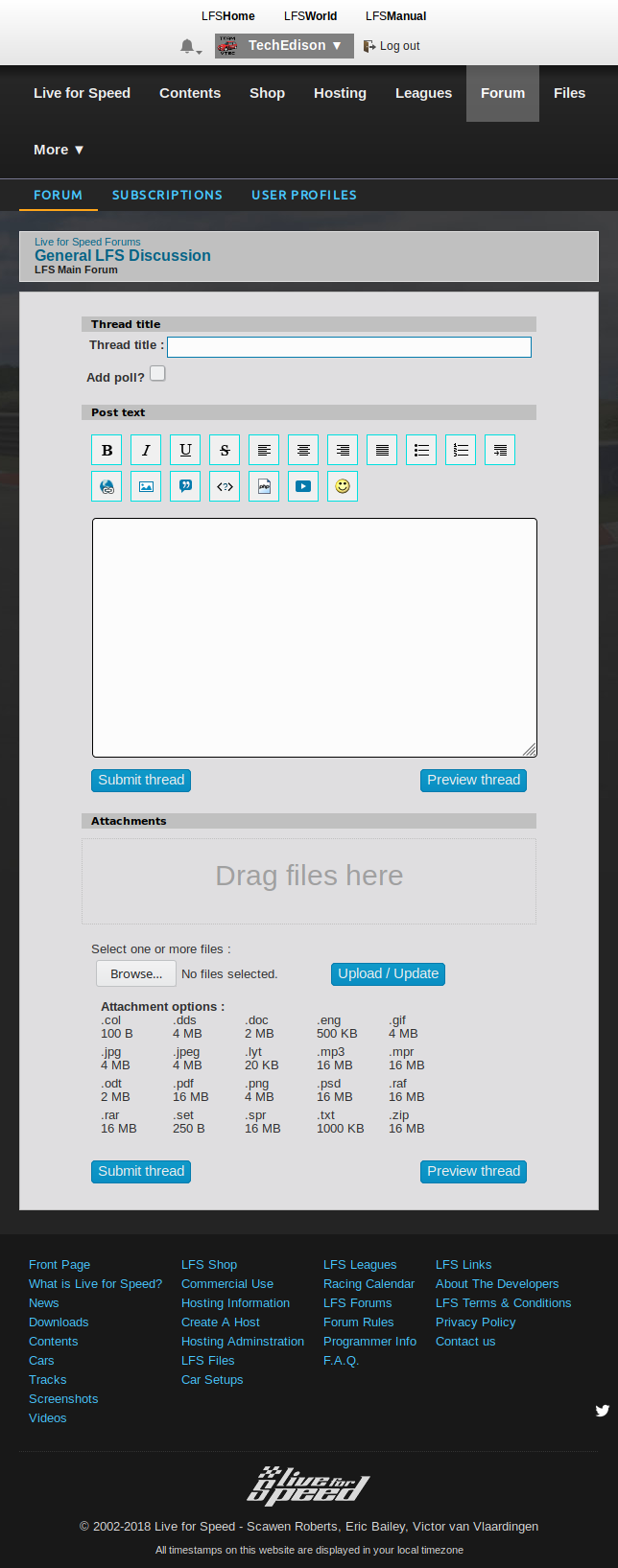This screenshot has height=1568, width=618.
Task: Apply italic formatting
Action: tap(146, 450)
